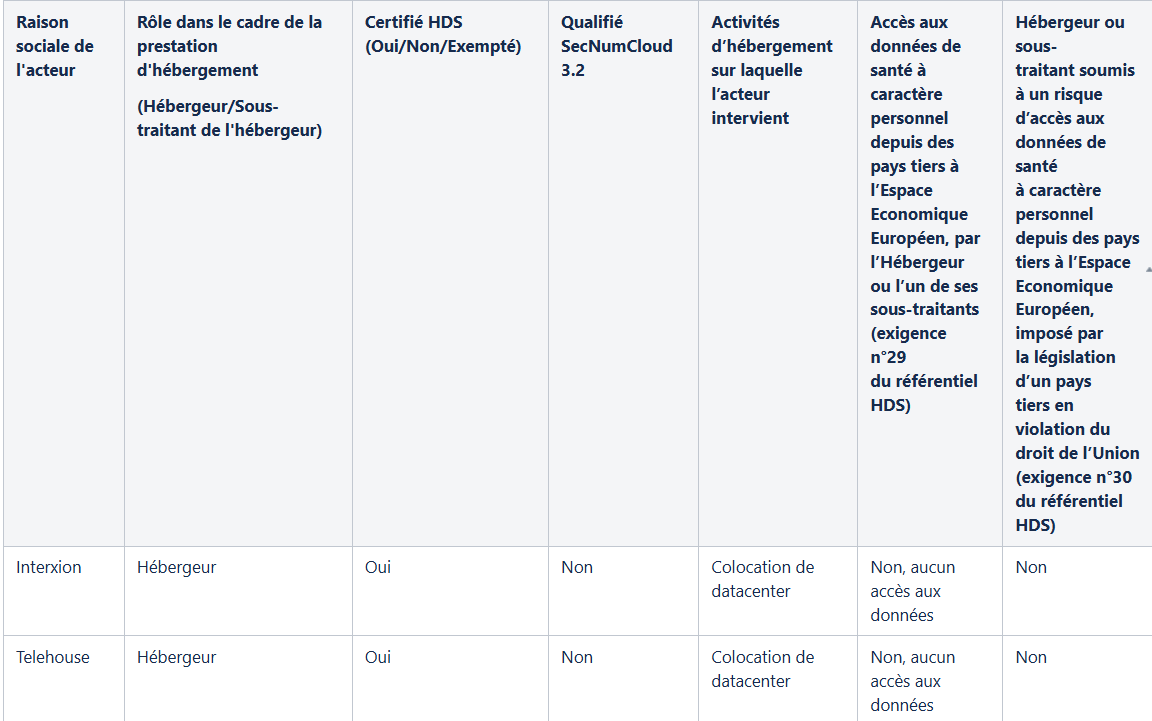1152x721 pixels.
Task: Click the "Accès aux données de santé" header
Action: tap(925, 214)
